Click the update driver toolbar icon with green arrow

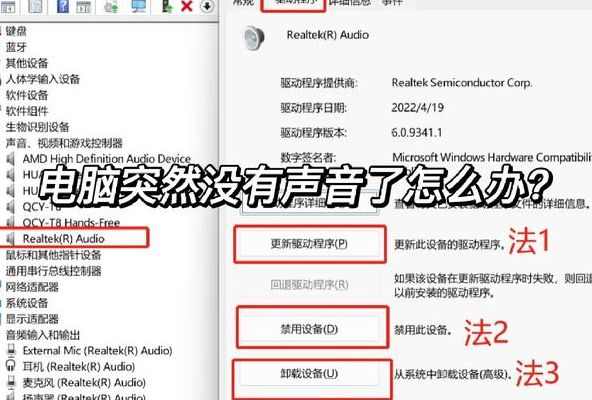pos(166,6)
